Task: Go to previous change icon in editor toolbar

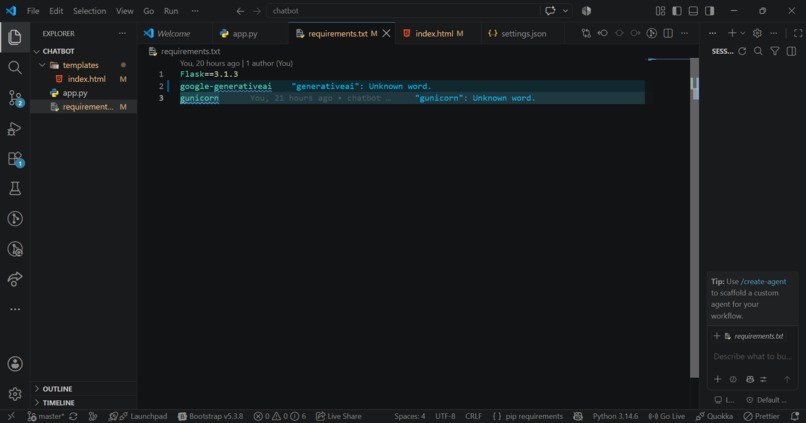Action: coord(602,33)
